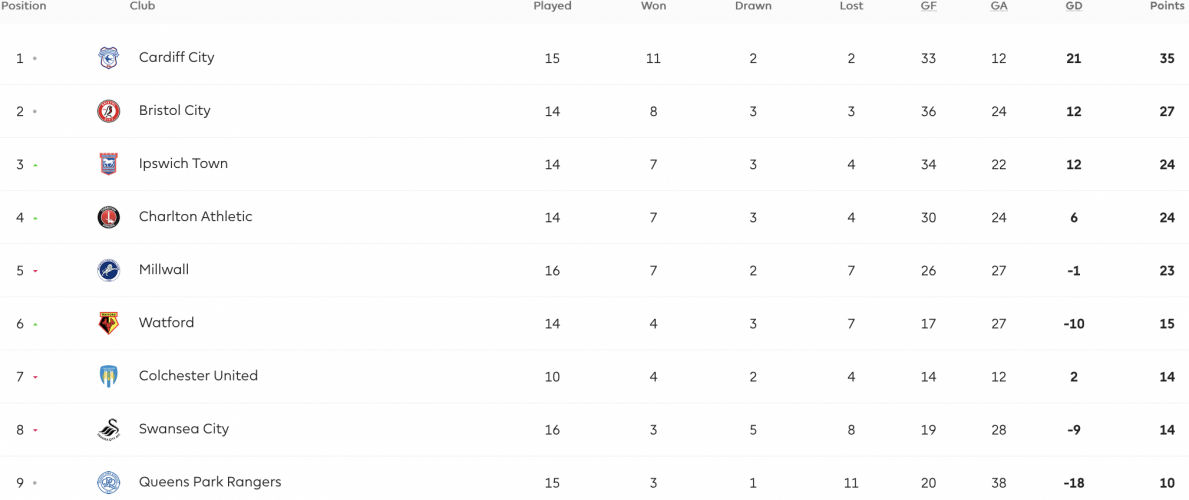
Task: Sort by the Played column header
Action: click(552, 6)
